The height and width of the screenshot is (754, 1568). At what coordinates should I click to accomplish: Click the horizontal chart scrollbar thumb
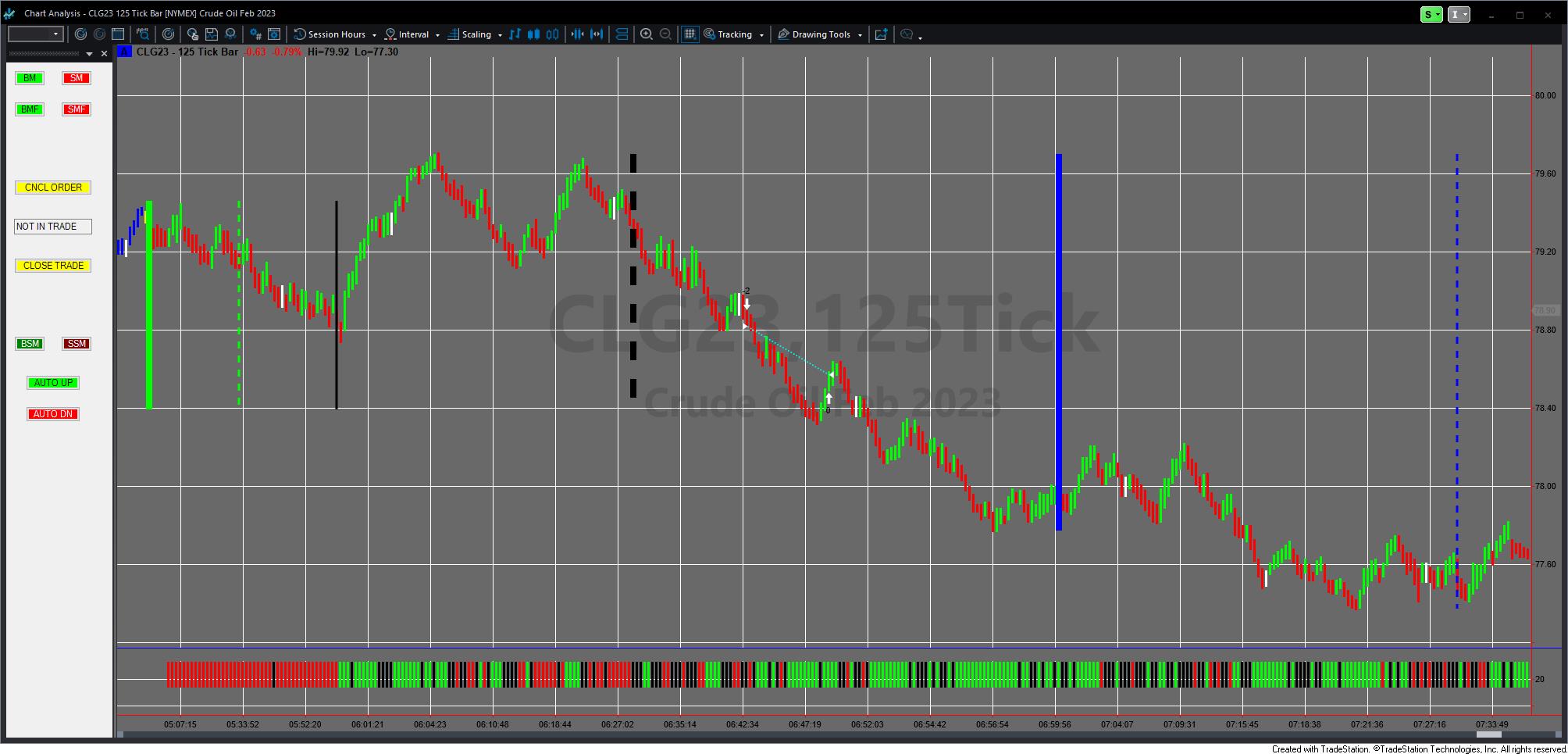pos(1488,734)
